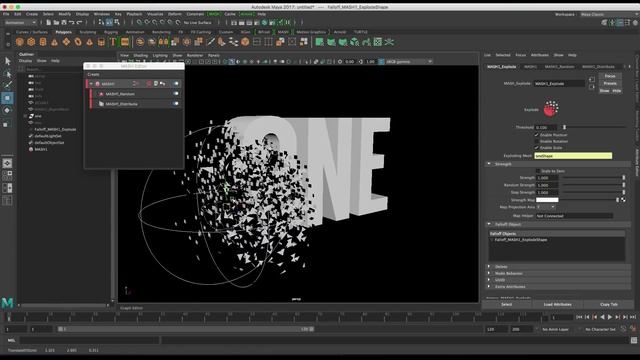
Task: Expand the Node Behavior section
Action: [x=489, y=273]
